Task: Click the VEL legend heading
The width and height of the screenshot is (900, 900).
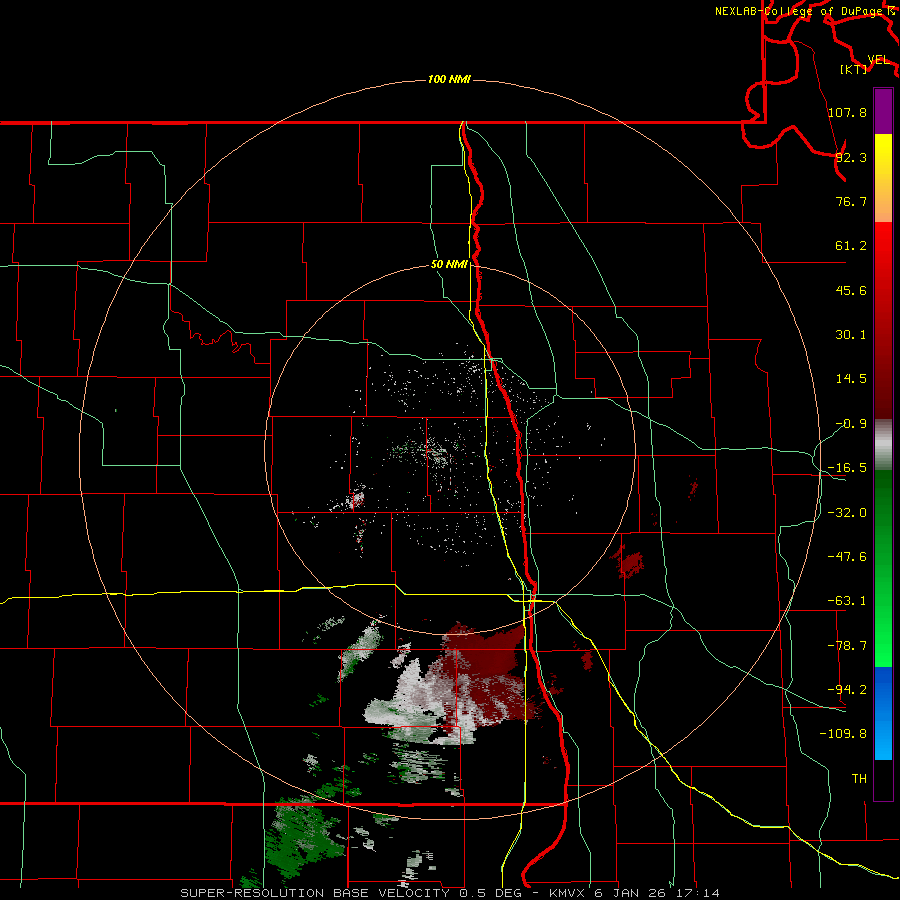Action: click(878, 60)
